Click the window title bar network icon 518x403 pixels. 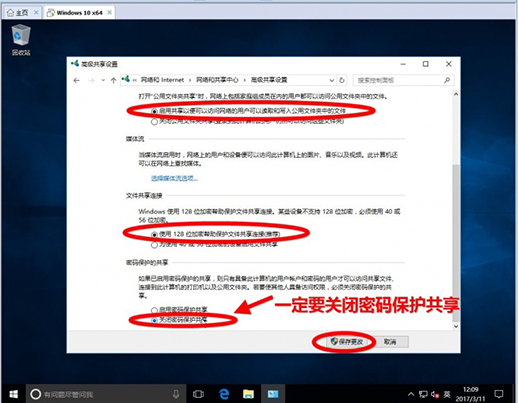coord(75,63)
